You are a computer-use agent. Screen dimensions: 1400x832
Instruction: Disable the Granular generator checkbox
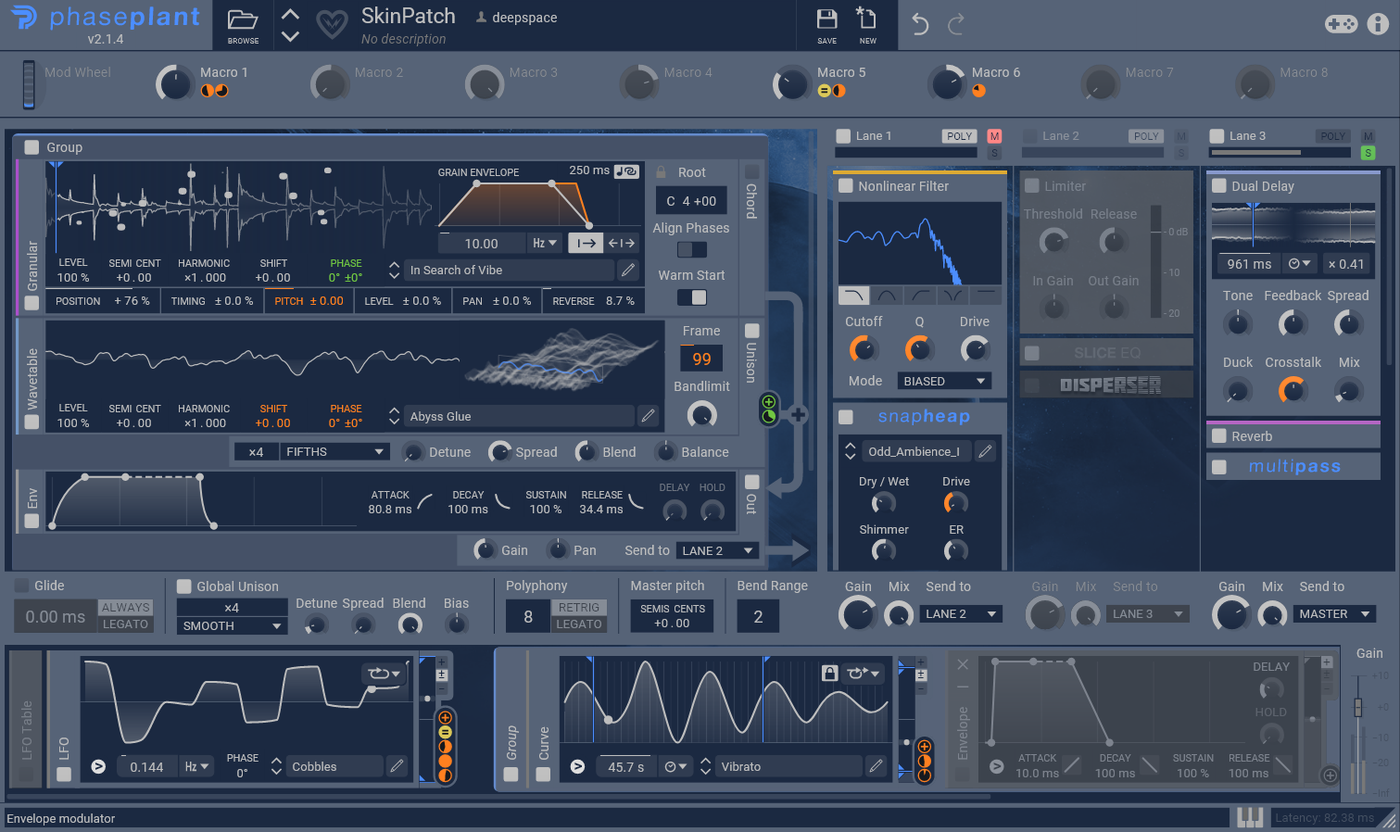[x=32, y=302]
